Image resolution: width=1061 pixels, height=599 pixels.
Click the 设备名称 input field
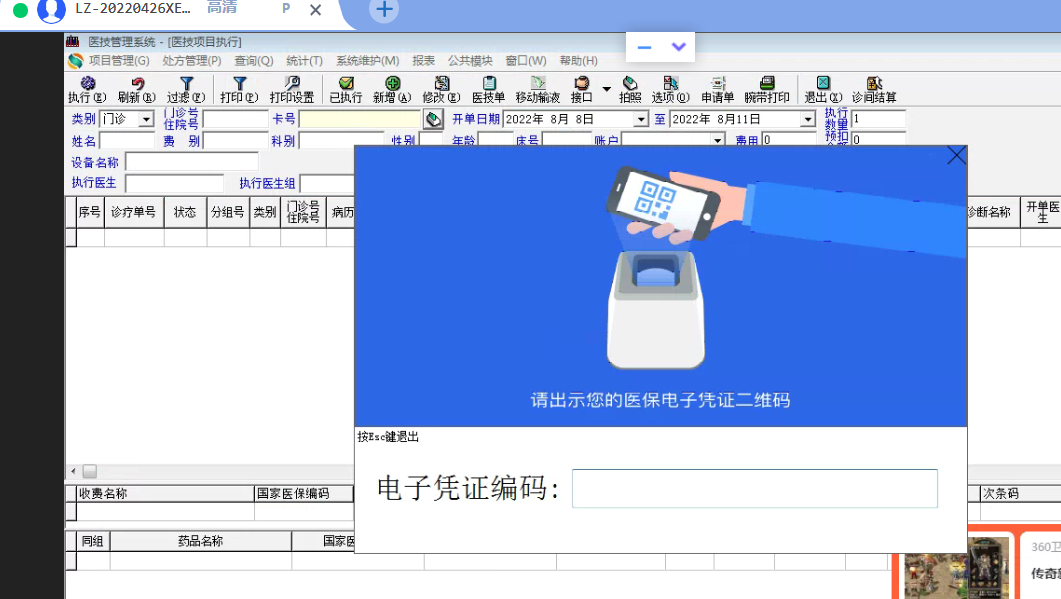tap(192, 162)
